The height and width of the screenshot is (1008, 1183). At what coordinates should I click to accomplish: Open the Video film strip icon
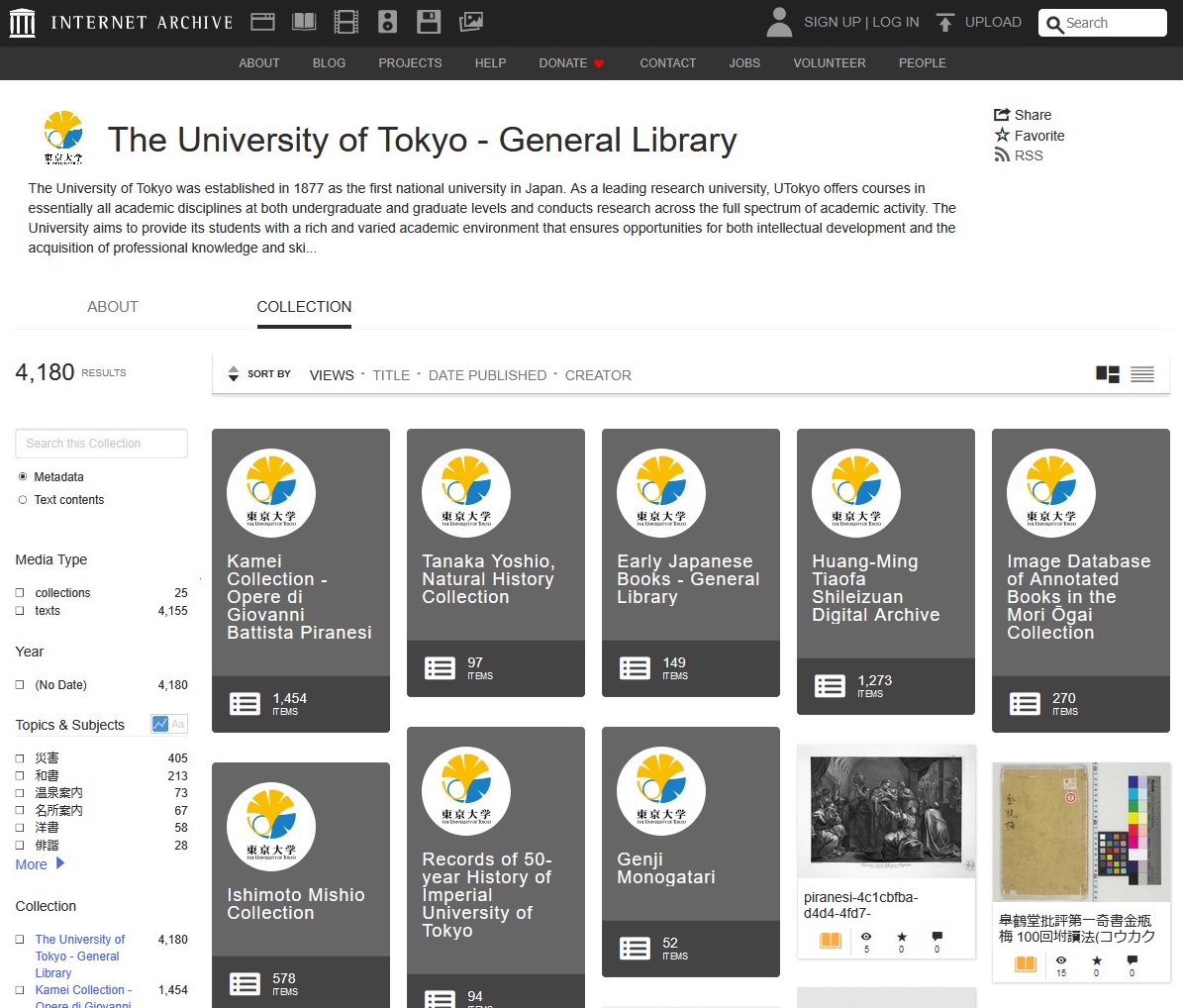coord(345,22)
